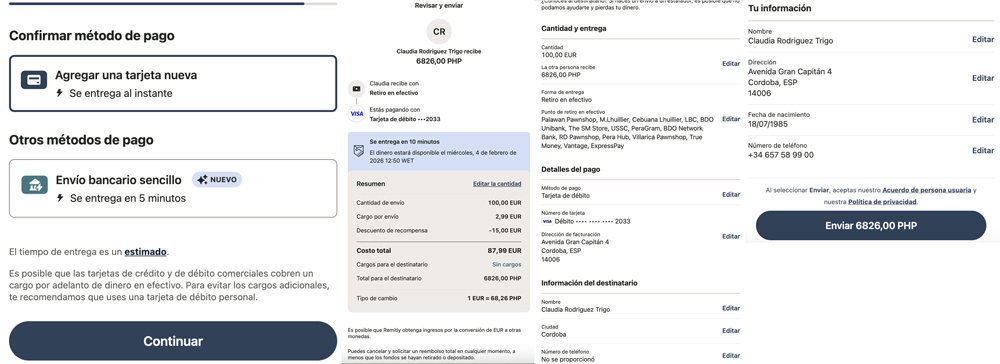The image size is (1000, 364).
Task: Click the Revisar y enviar title
Action: click(439, 6)
